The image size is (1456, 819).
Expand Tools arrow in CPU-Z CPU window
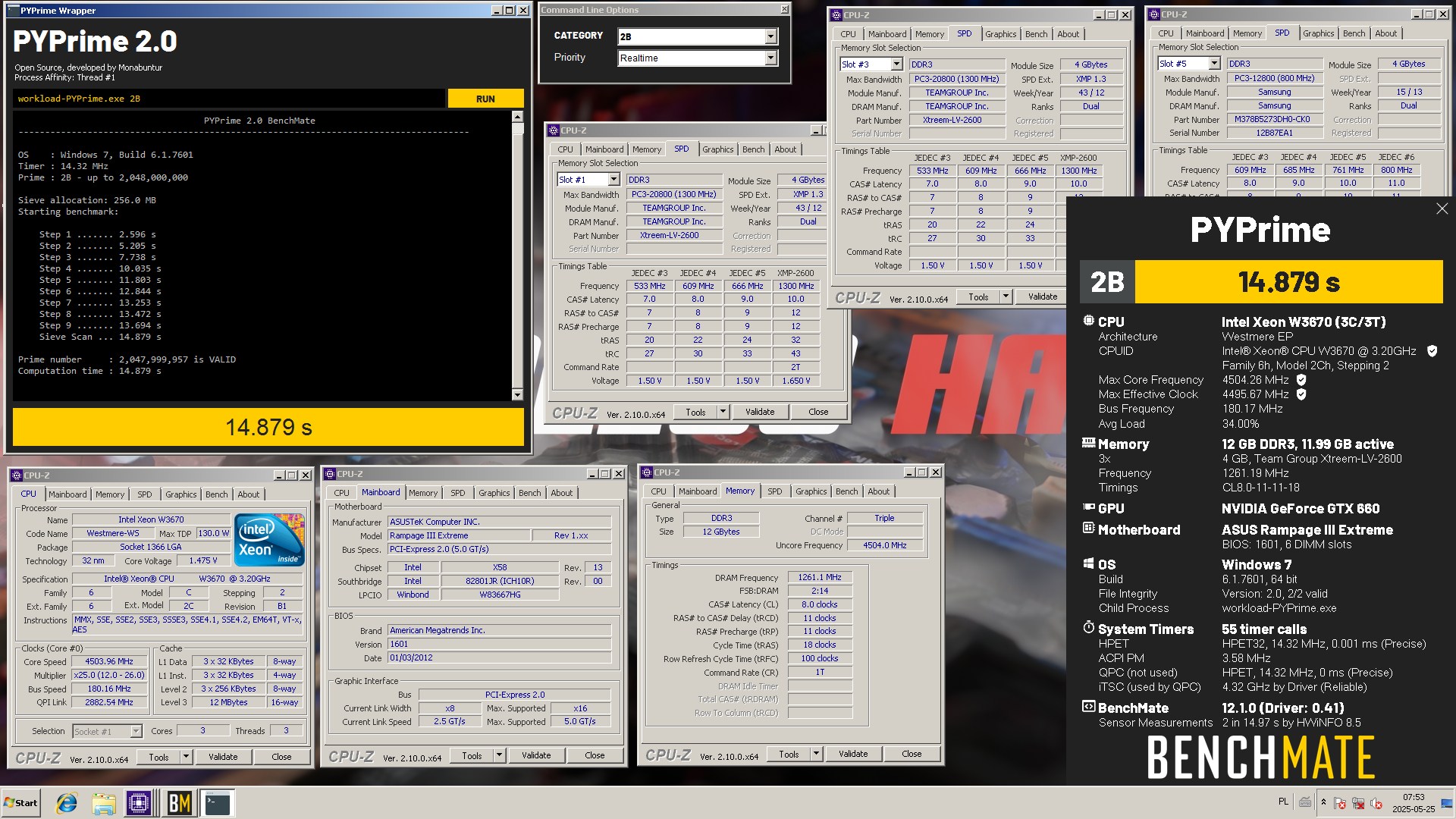pos(186,757)
